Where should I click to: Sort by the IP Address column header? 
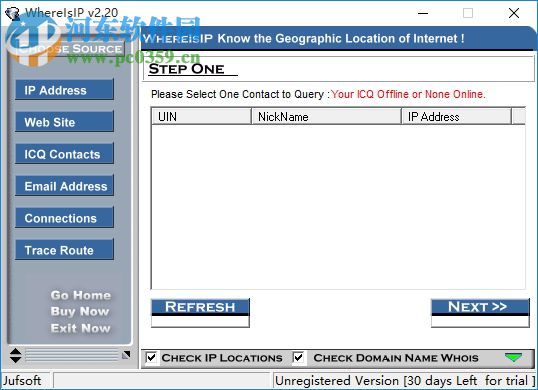coord(456,116)
